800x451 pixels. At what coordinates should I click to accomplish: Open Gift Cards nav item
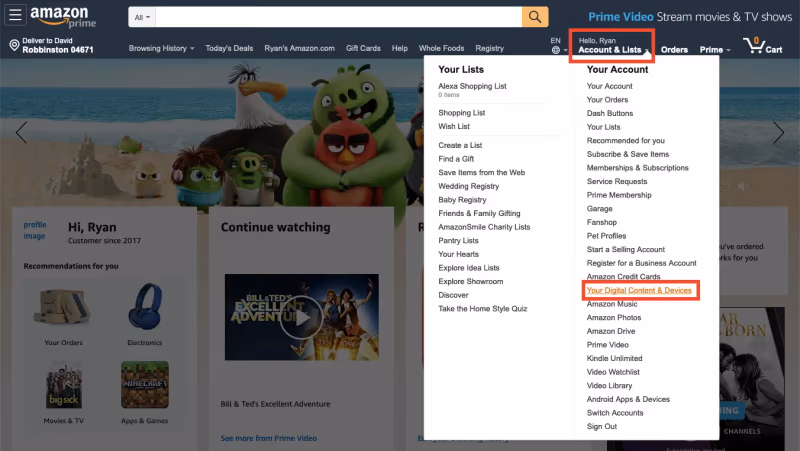pyautogui.click(x=363, y=48)
